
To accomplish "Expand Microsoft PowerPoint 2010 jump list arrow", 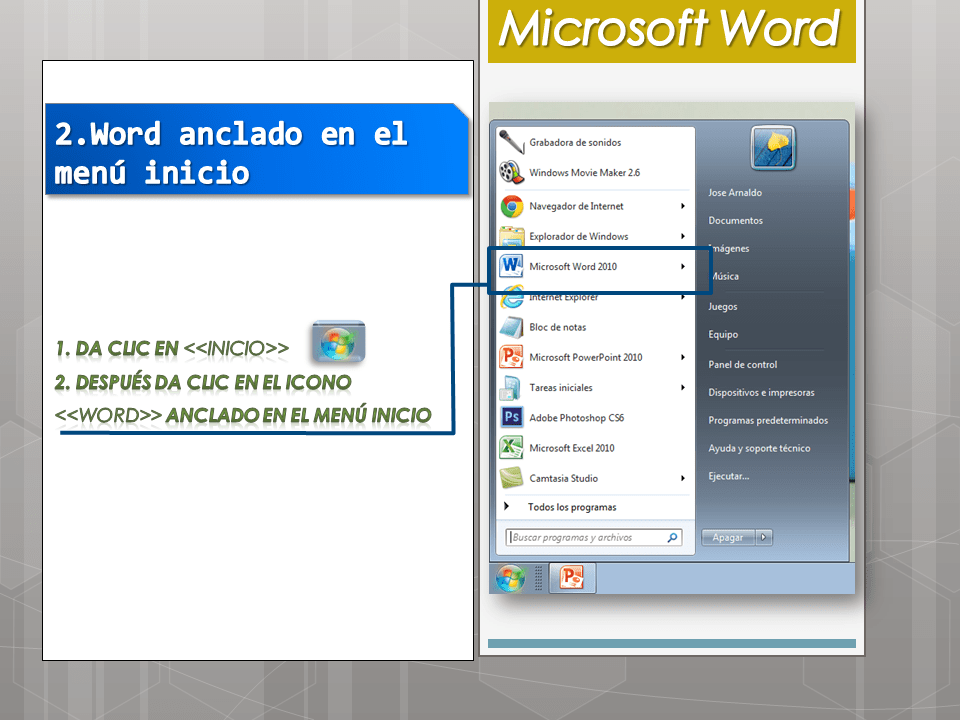I will click(x=683, y=357).
